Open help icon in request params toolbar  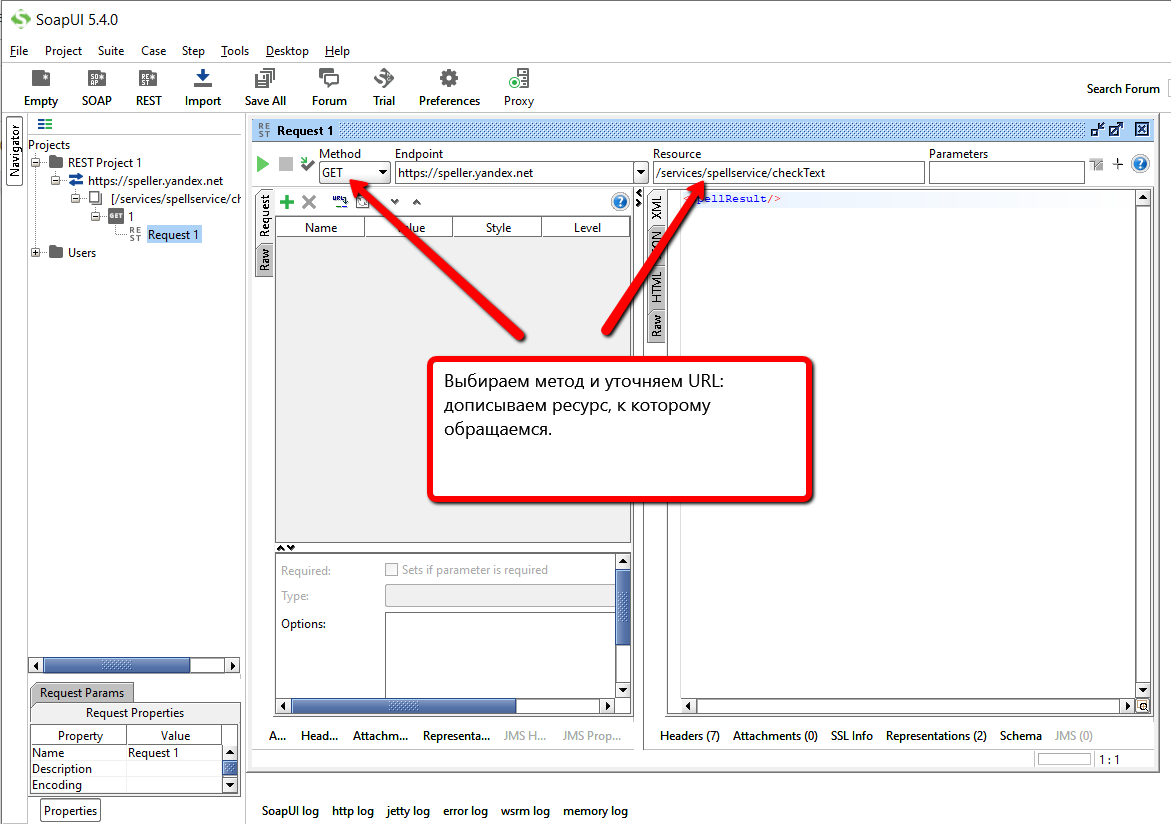(x=620, y=202)
